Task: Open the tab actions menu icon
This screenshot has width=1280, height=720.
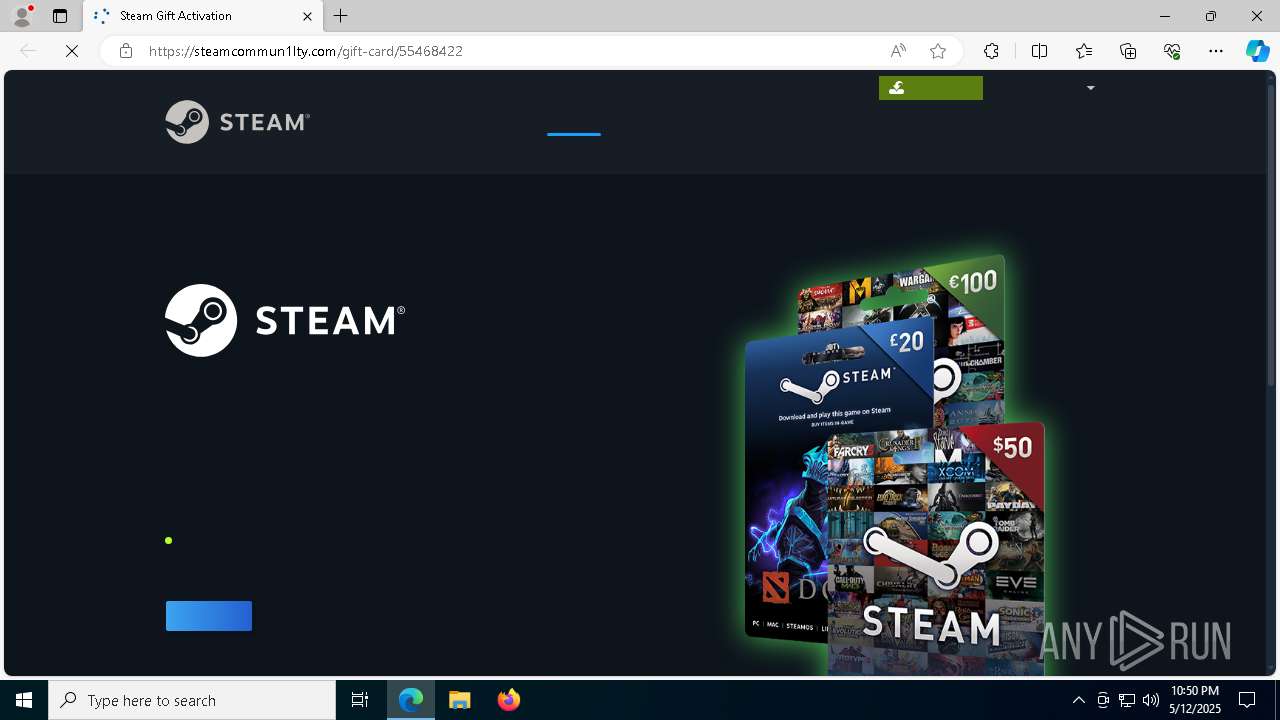Action: tap(60, 16)
